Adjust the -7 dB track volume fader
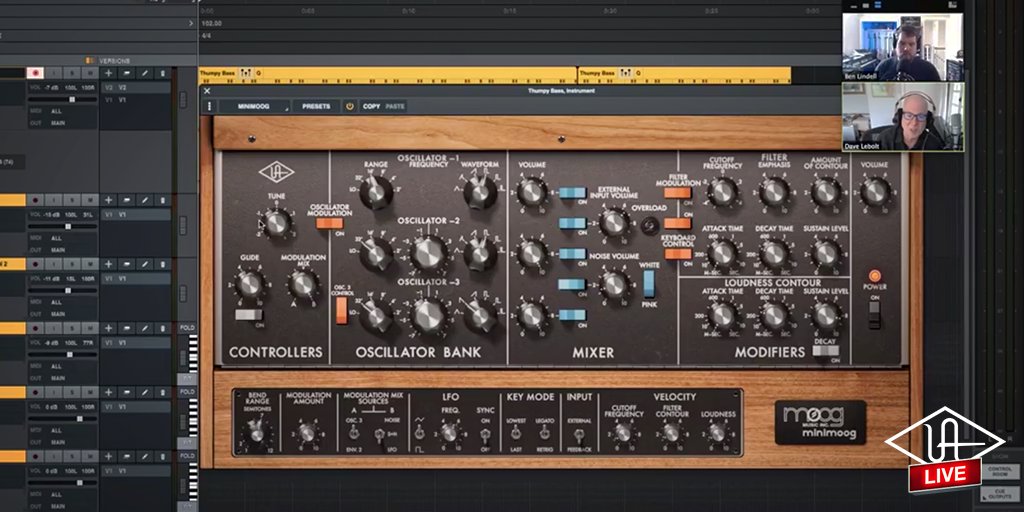This screenshot has height=512, width=1024. tap(72, 99)
